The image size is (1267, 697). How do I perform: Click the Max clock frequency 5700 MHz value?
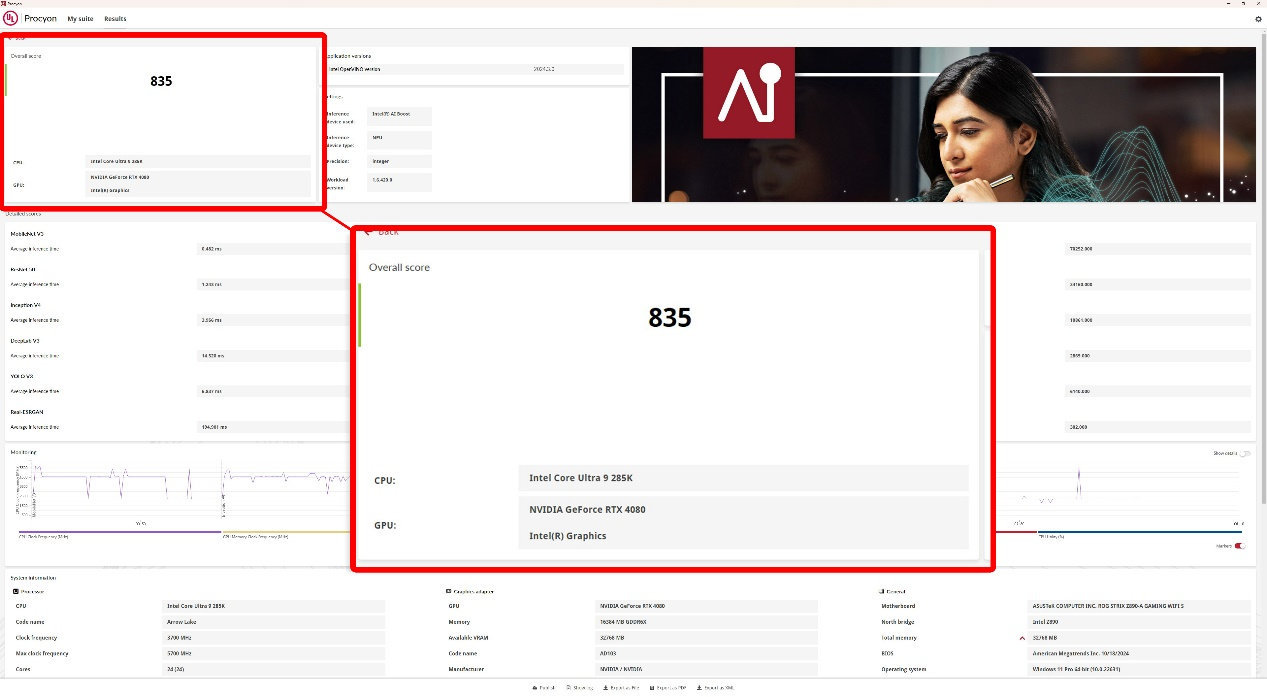273,653
